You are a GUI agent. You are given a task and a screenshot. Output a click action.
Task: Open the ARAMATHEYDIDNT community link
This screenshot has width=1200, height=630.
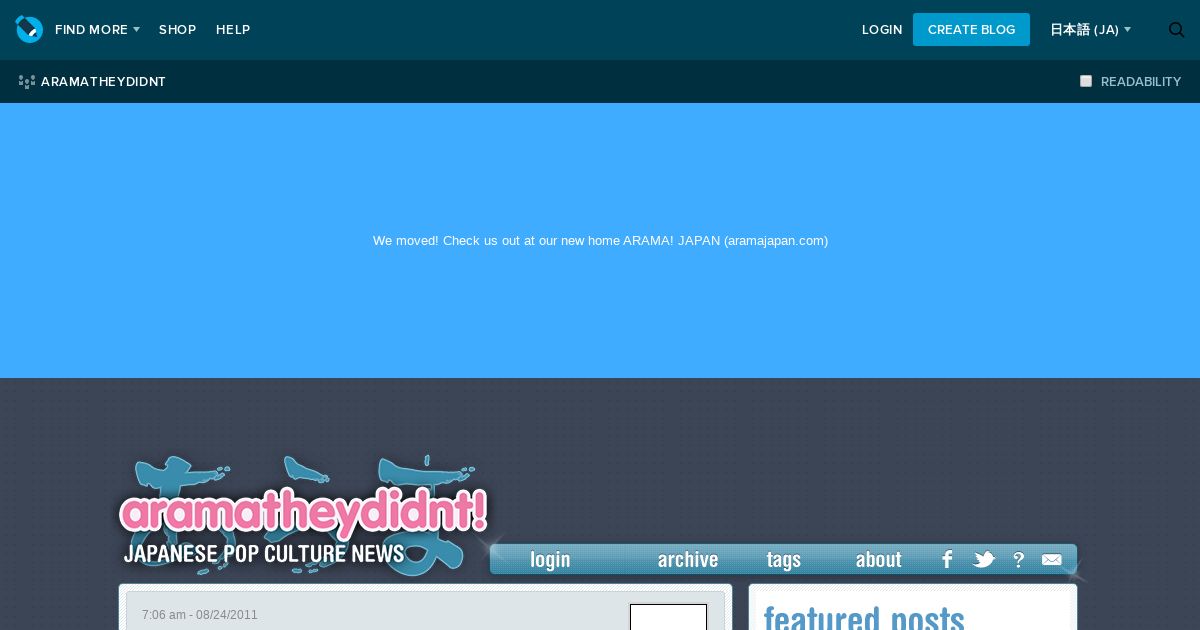[x=103, y=82]
